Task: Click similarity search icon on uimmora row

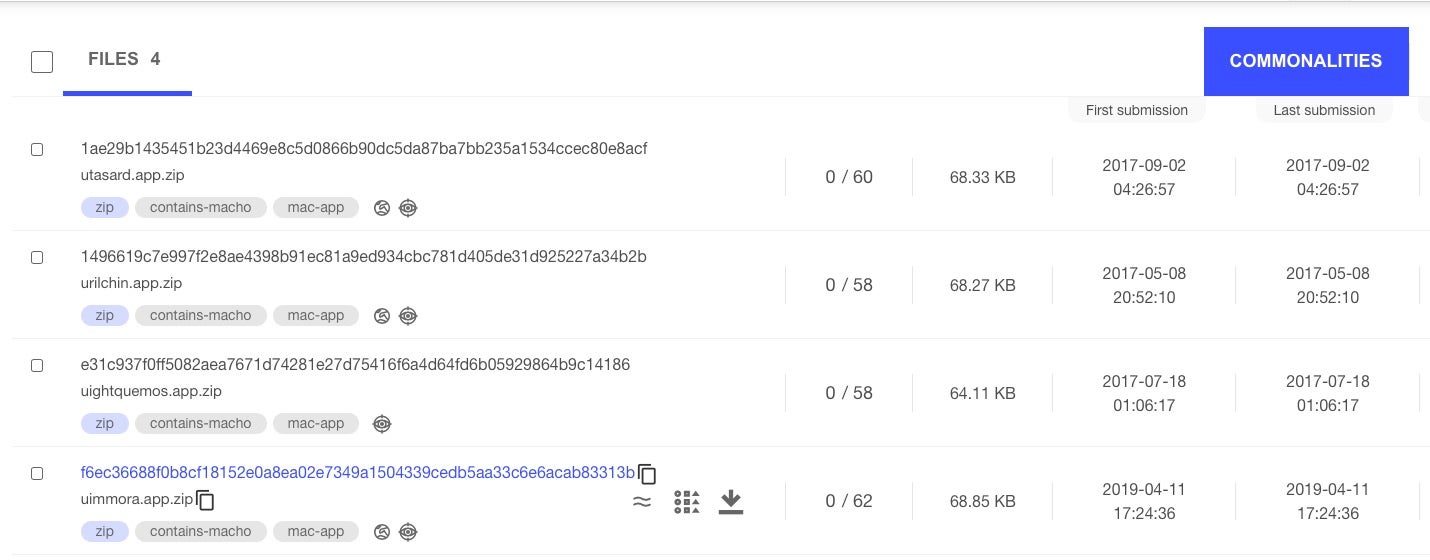Action: [x=642, y=502]
